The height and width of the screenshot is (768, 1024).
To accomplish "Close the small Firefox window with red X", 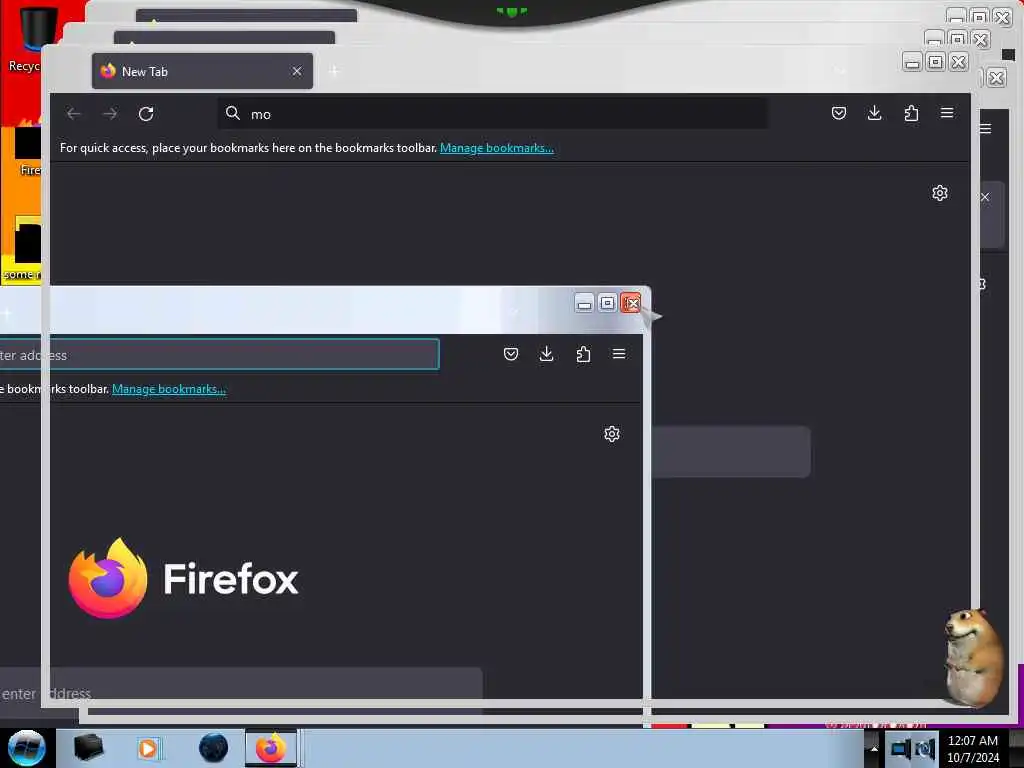I will (631, 303).
